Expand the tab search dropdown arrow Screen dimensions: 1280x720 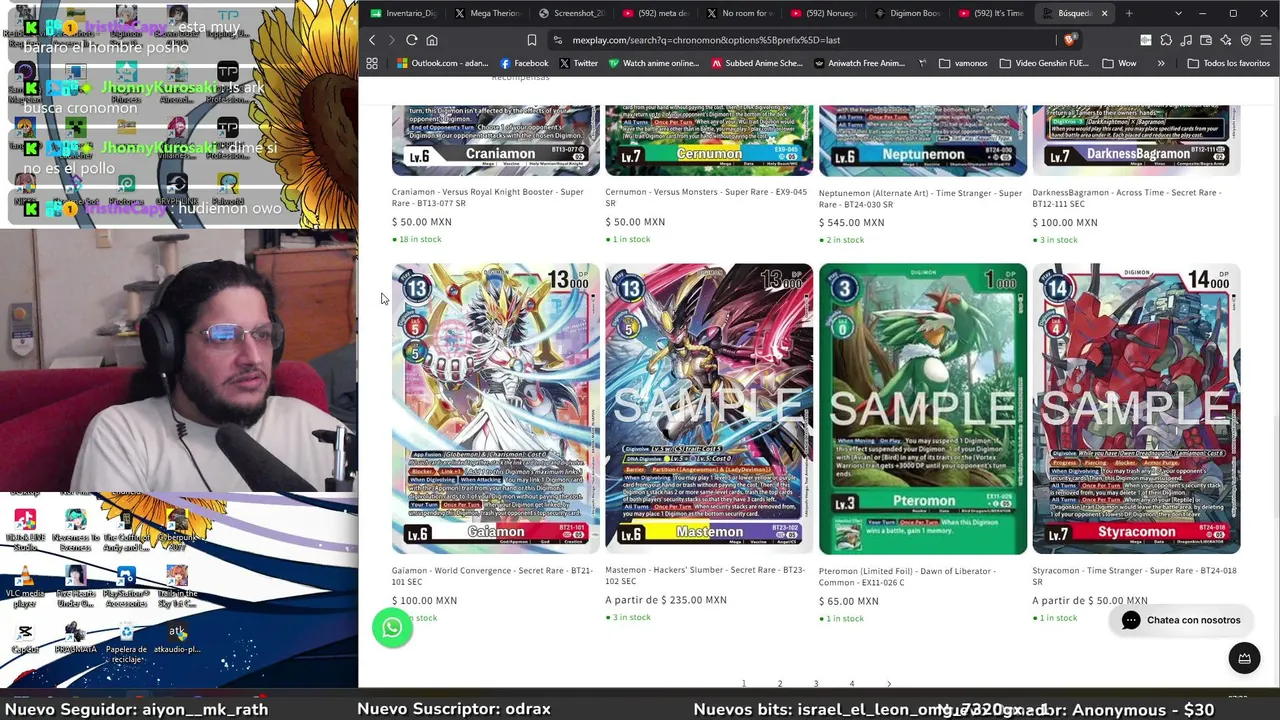click(1178, 13)
